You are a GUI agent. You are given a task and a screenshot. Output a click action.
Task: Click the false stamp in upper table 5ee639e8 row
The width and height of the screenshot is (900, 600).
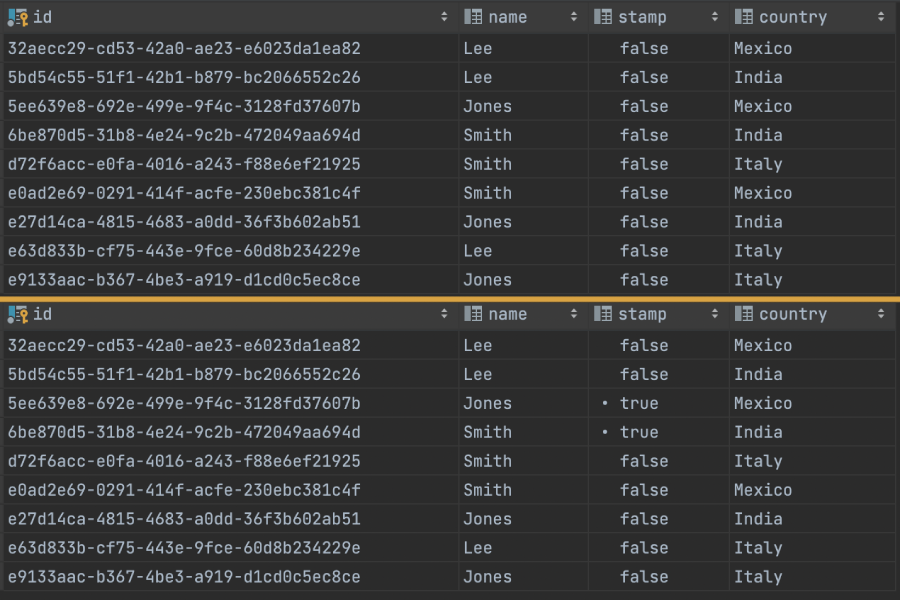644,107
